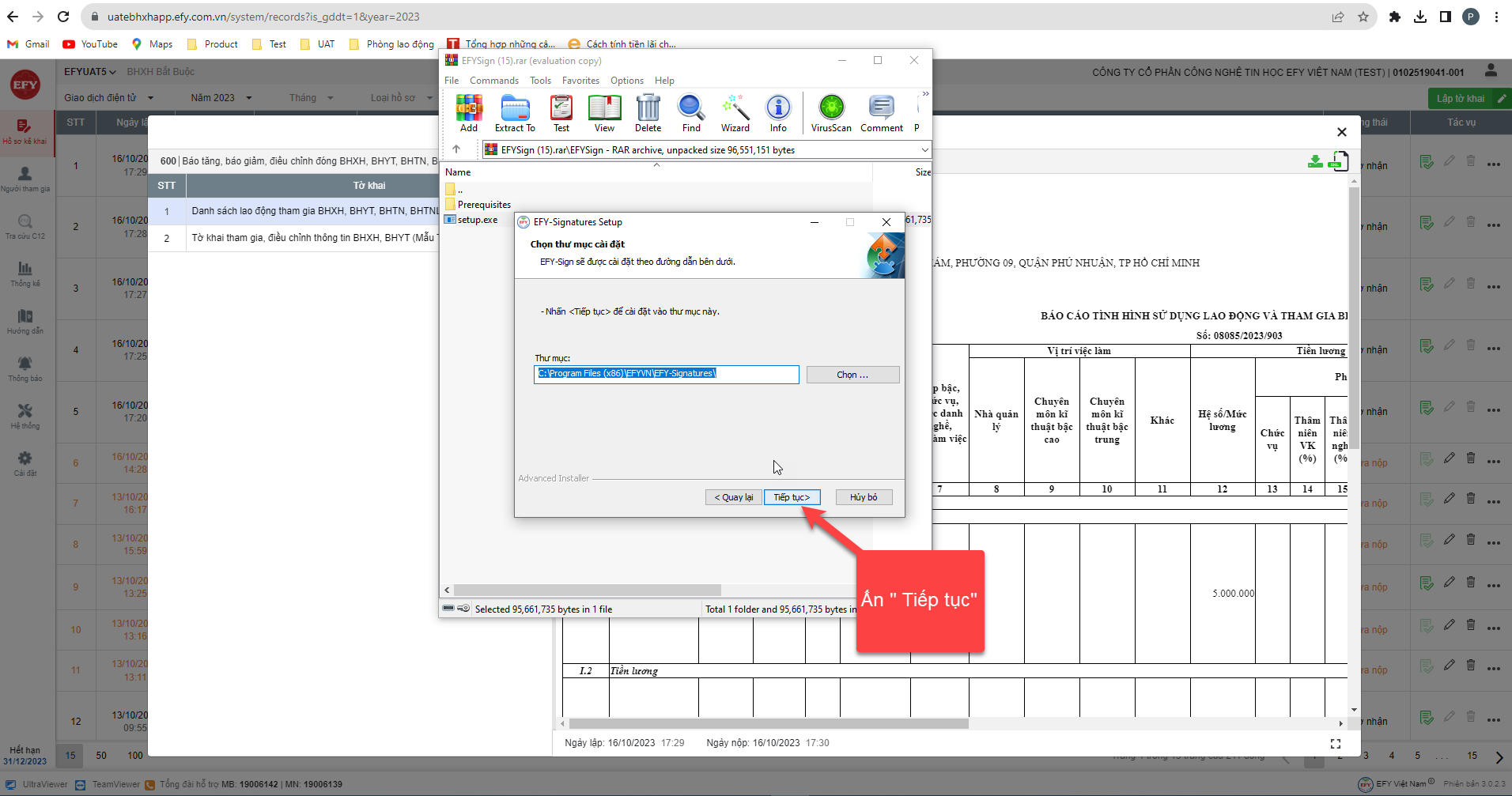
Task: Expand the archive path dropdown
Action: [x=924, y=150]
